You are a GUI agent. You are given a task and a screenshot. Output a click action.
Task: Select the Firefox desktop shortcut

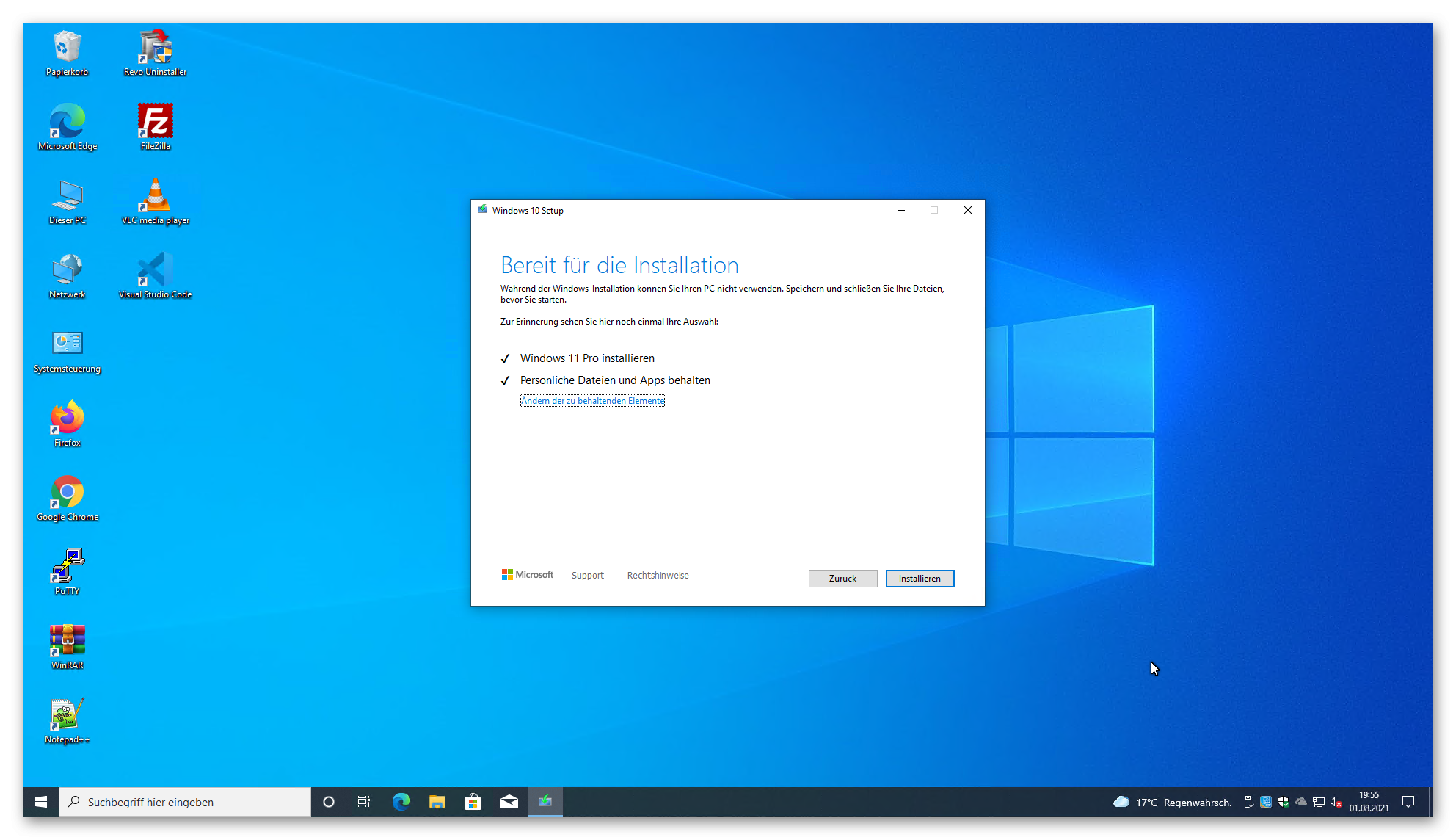point(67,424)
